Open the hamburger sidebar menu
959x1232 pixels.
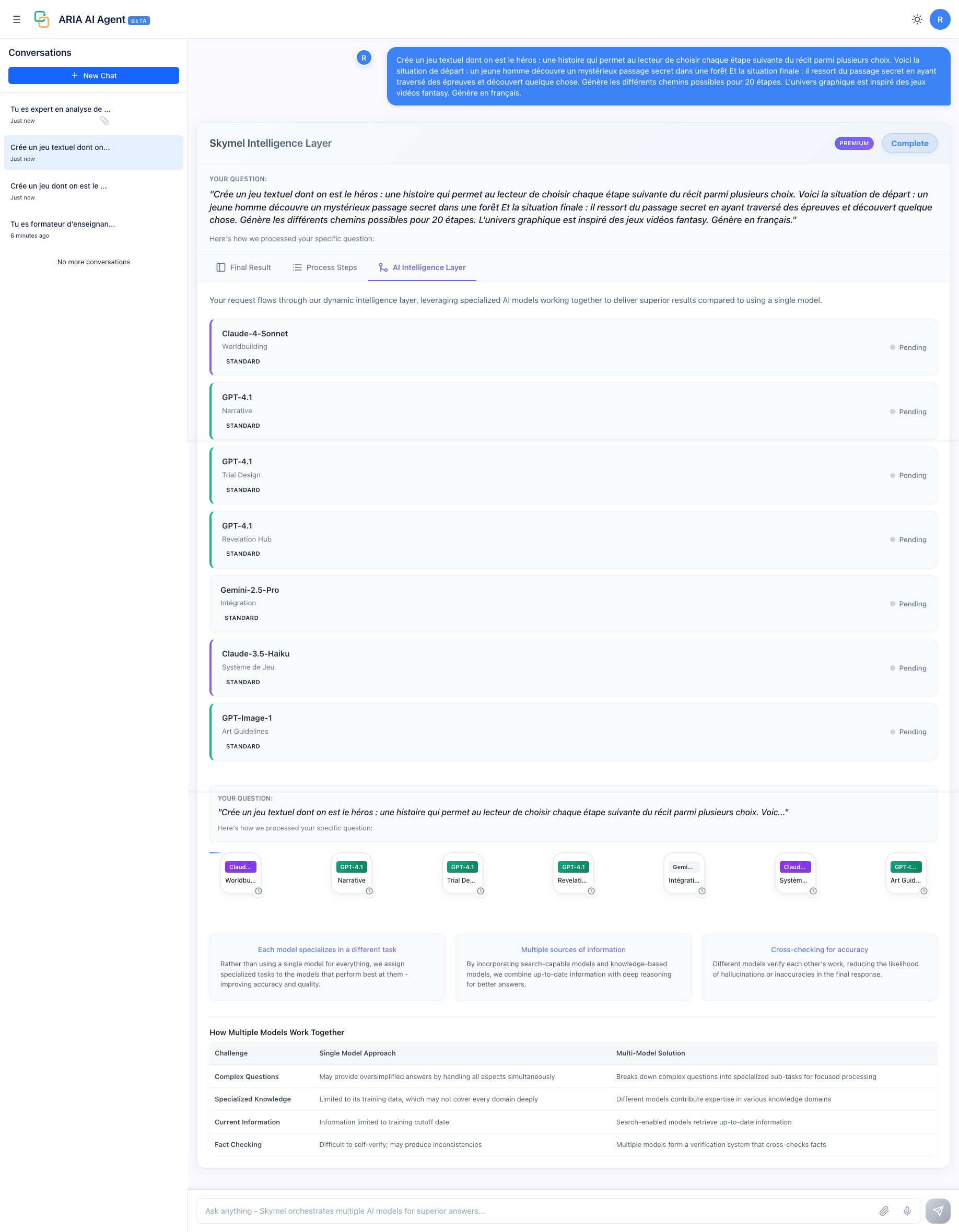16,19
